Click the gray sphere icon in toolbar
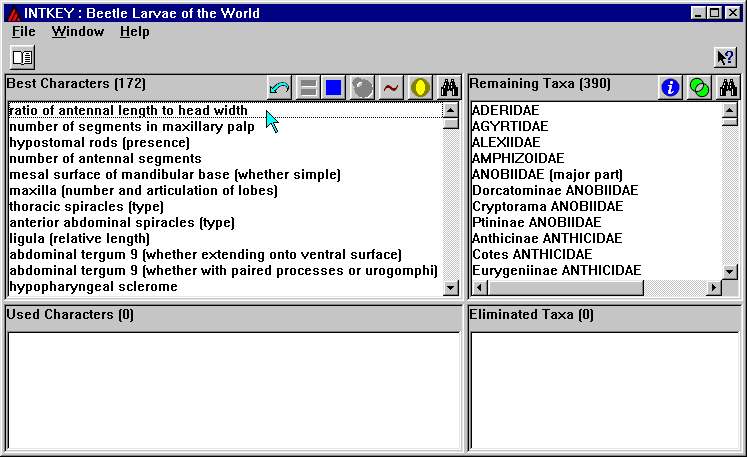Screen dimensions: 747x457 (x=363, y=88)
